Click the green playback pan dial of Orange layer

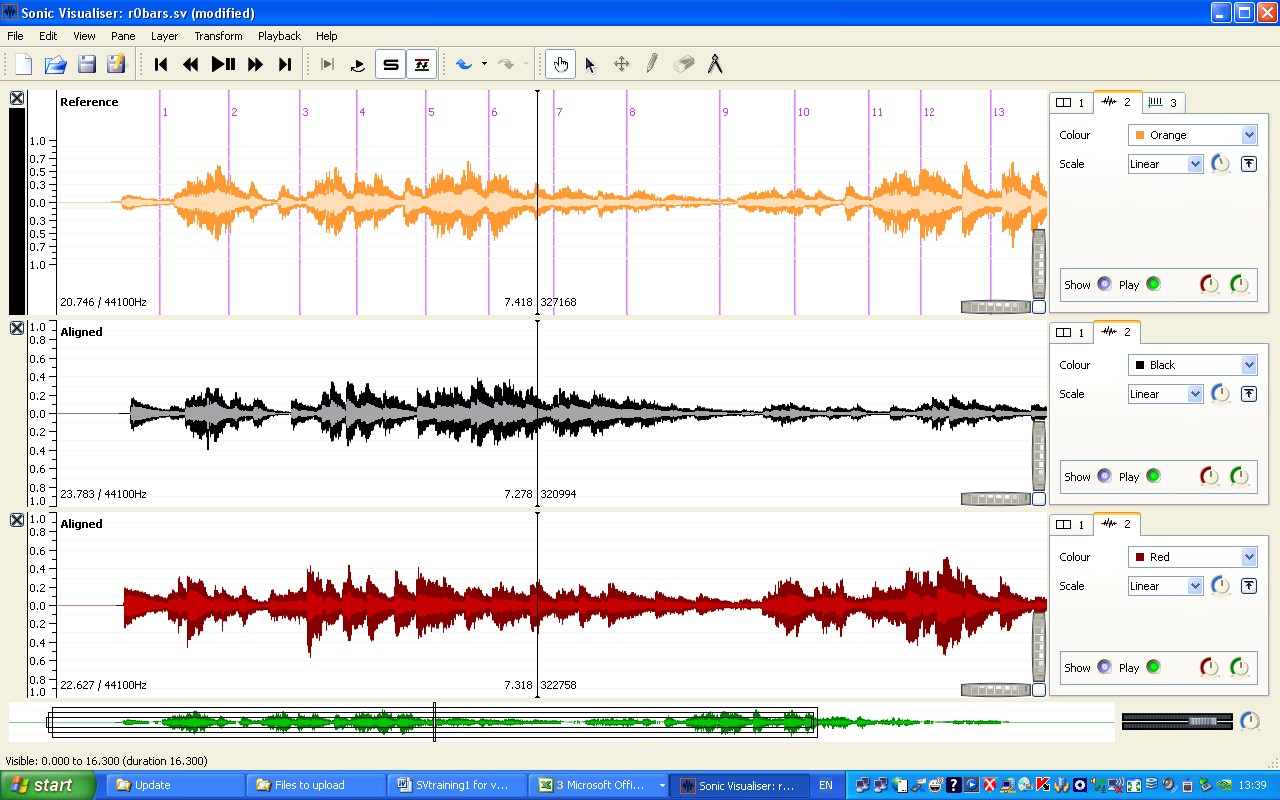point(1240,284)
